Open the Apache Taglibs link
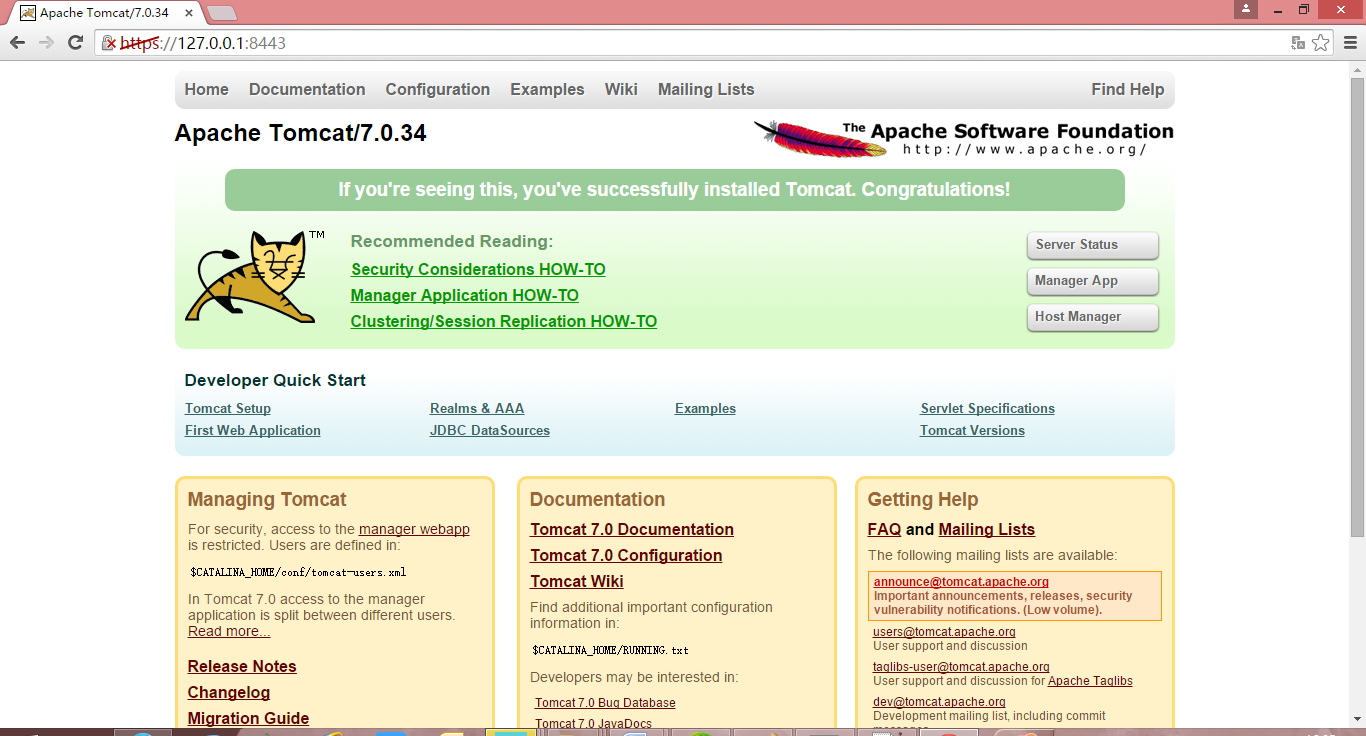1366x736 pixels. tap(1090, 681)
